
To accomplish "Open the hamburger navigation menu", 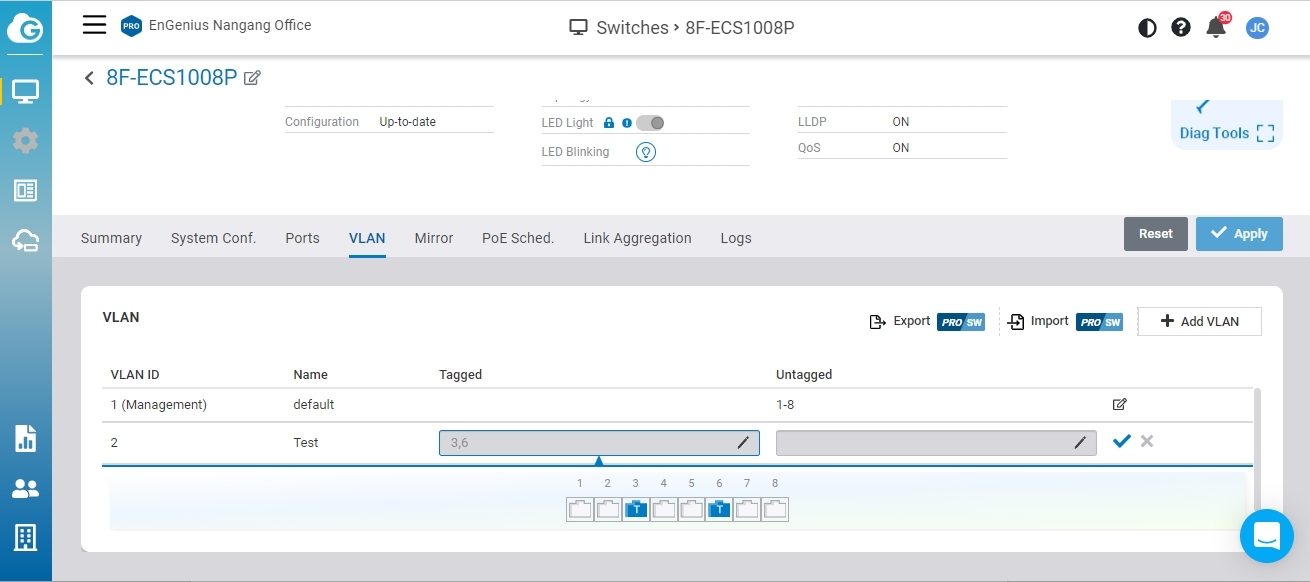I will coord(94,25).
